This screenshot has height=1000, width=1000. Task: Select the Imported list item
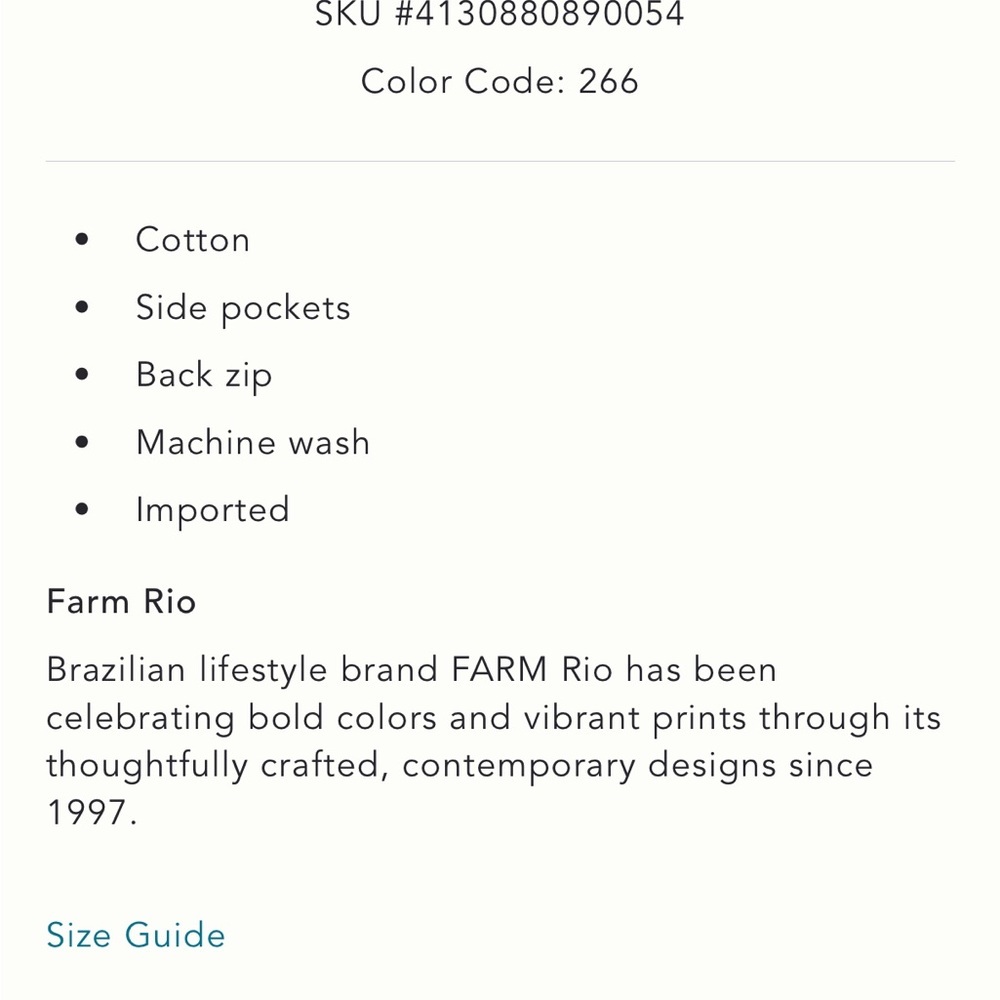[x=212, y=510]
